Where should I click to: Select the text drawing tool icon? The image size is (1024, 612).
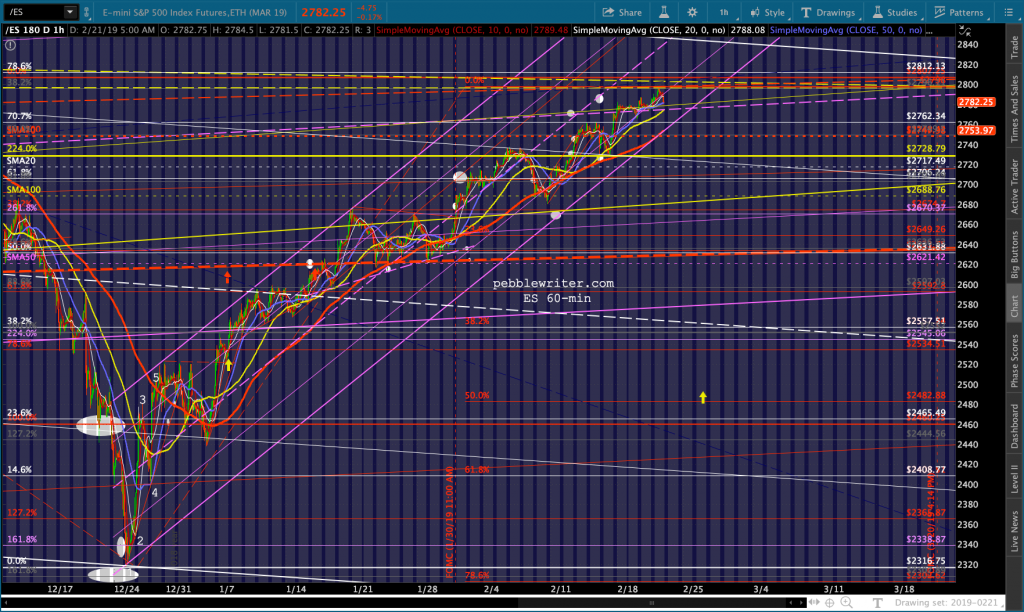pyautogui.click(x=877, y=602)
